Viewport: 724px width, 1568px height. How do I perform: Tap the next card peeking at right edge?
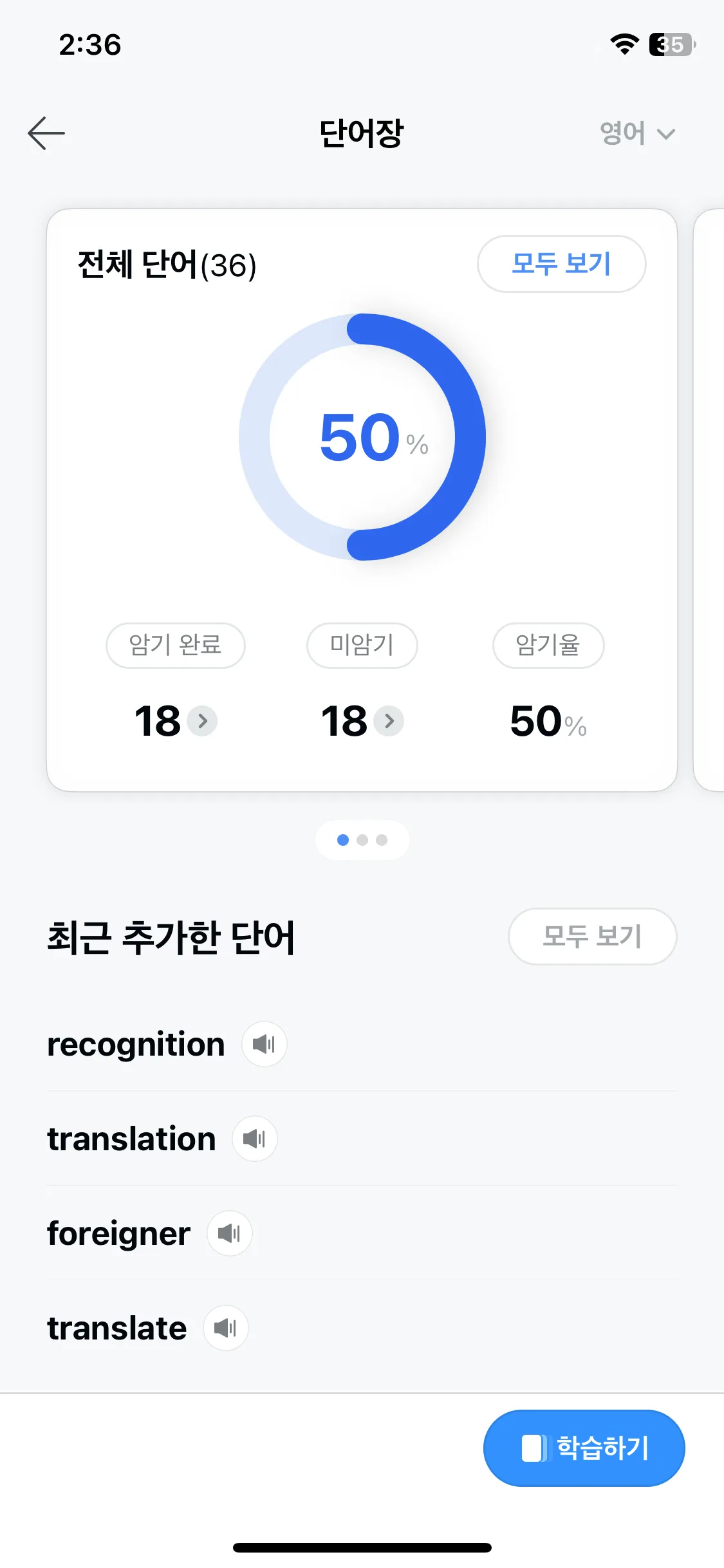click(709, 500)
